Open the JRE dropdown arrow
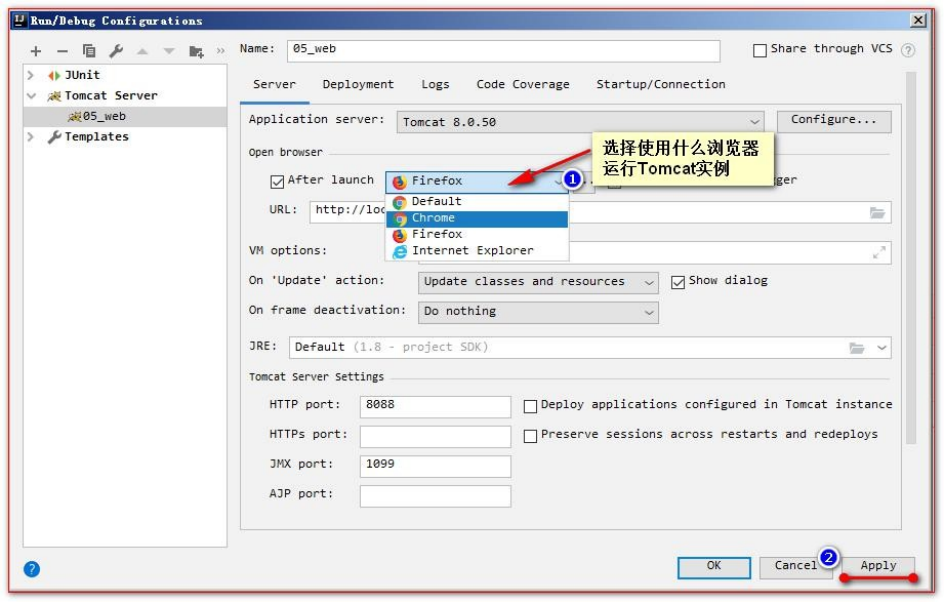Image resolution: width=945 pixels, height=602 pixels. pyautogui.click(x=882, y=348)
